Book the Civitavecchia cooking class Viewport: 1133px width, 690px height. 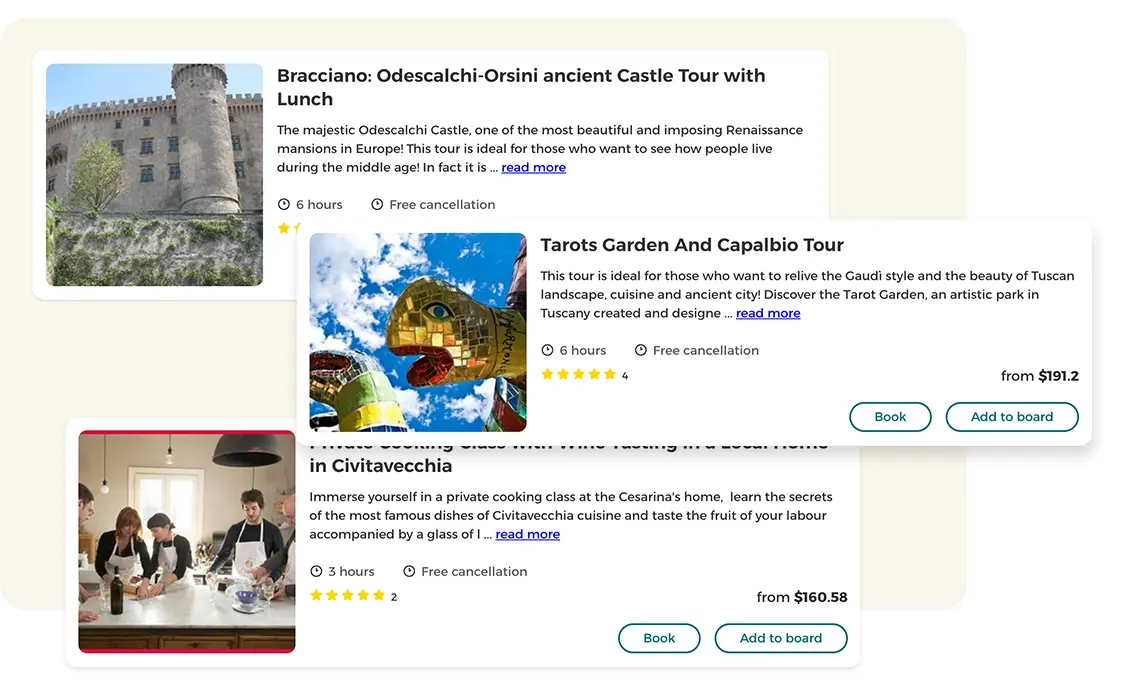coord(659,638)
